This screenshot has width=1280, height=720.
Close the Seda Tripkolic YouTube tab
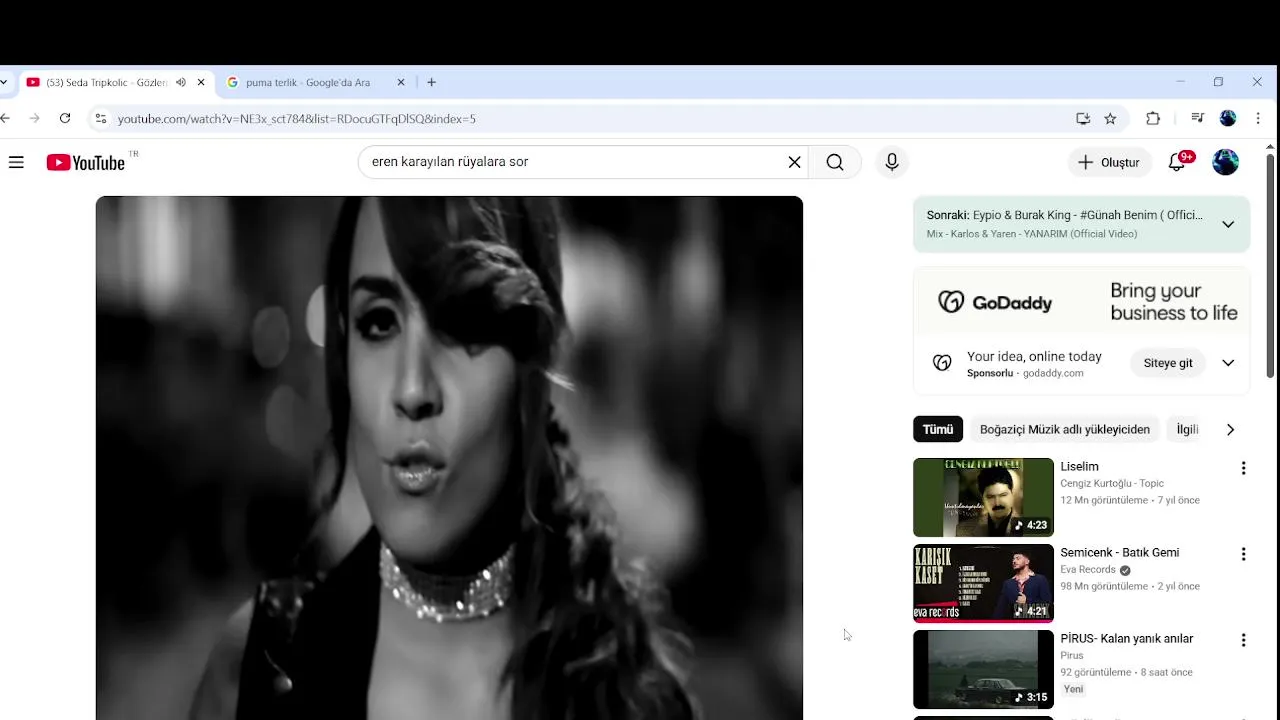[x=201, y=82]
